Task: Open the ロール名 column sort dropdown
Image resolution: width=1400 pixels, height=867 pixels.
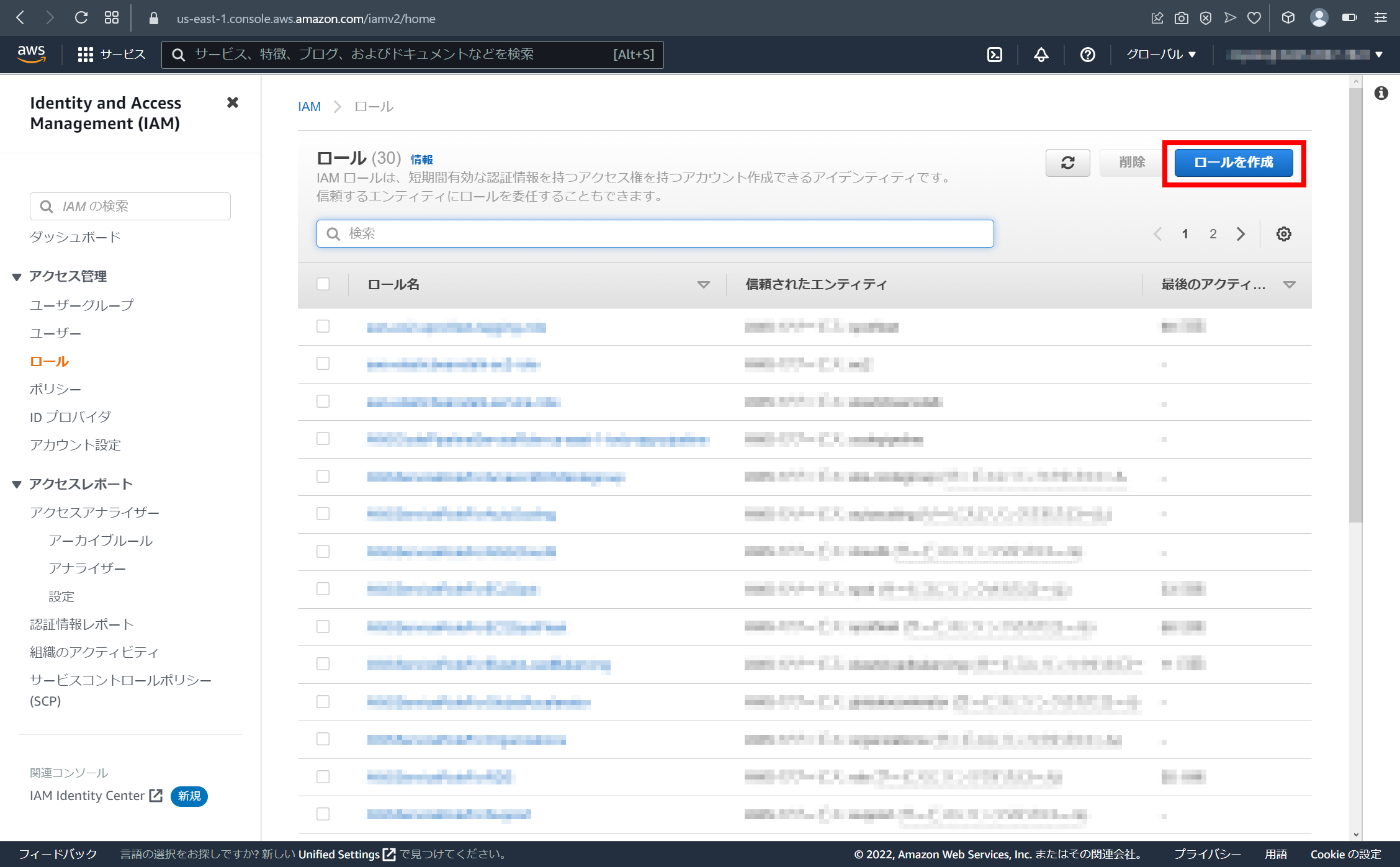Action: click(x=703, y=285)
